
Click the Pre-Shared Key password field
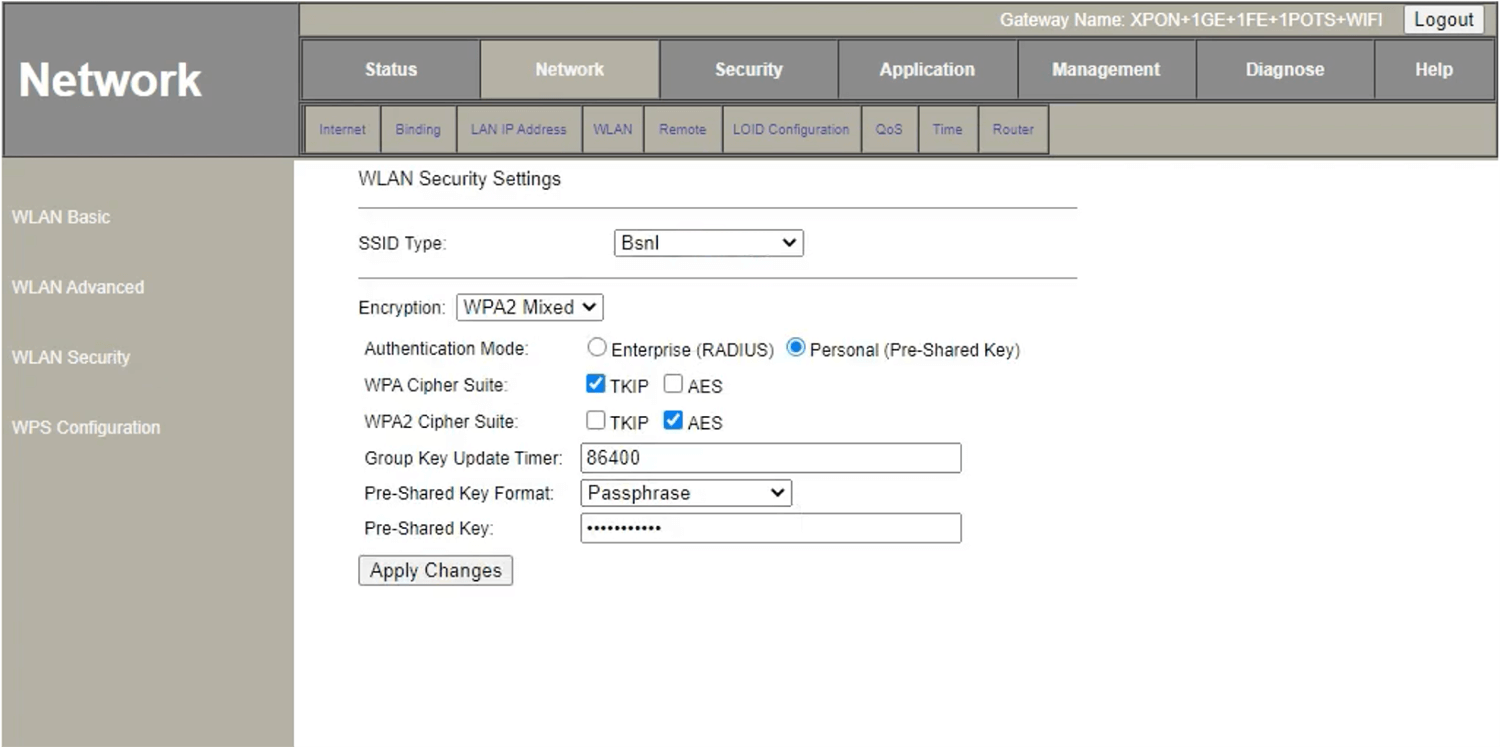pyautogui.click(x=770, y=528)
